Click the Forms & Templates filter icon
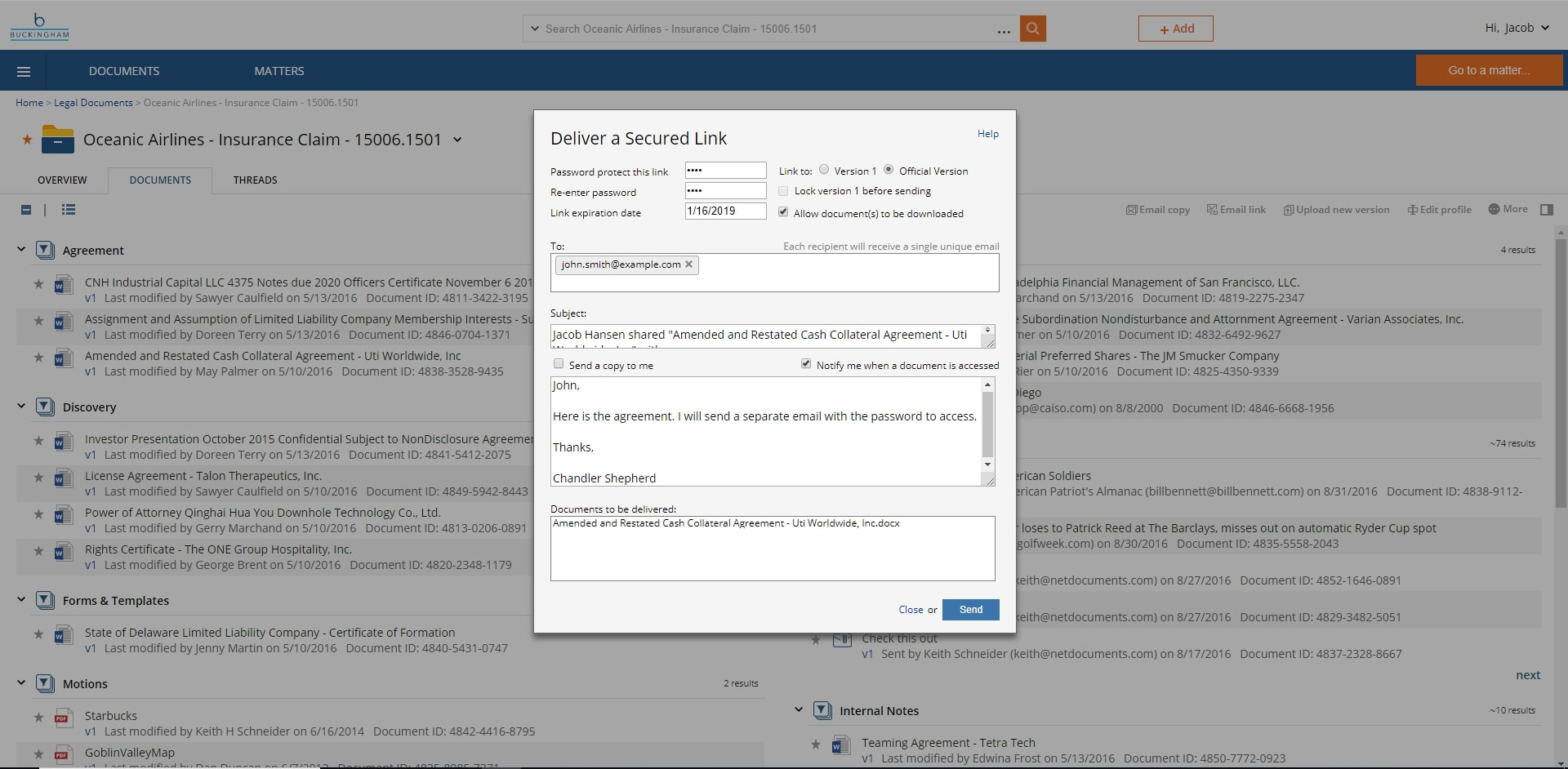1568x769 pixels. click(x=46, y=600)
